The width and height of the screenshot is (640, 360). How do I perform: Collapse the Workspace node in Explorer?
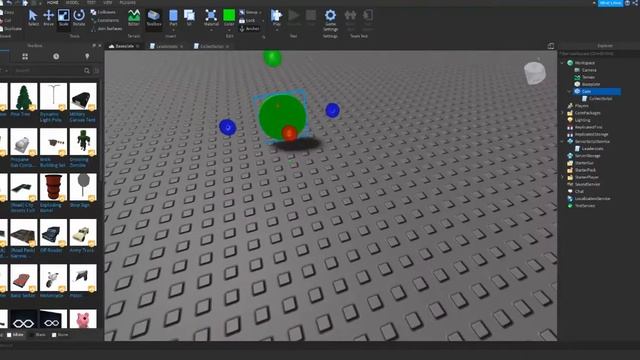click(x=562, y=63)
